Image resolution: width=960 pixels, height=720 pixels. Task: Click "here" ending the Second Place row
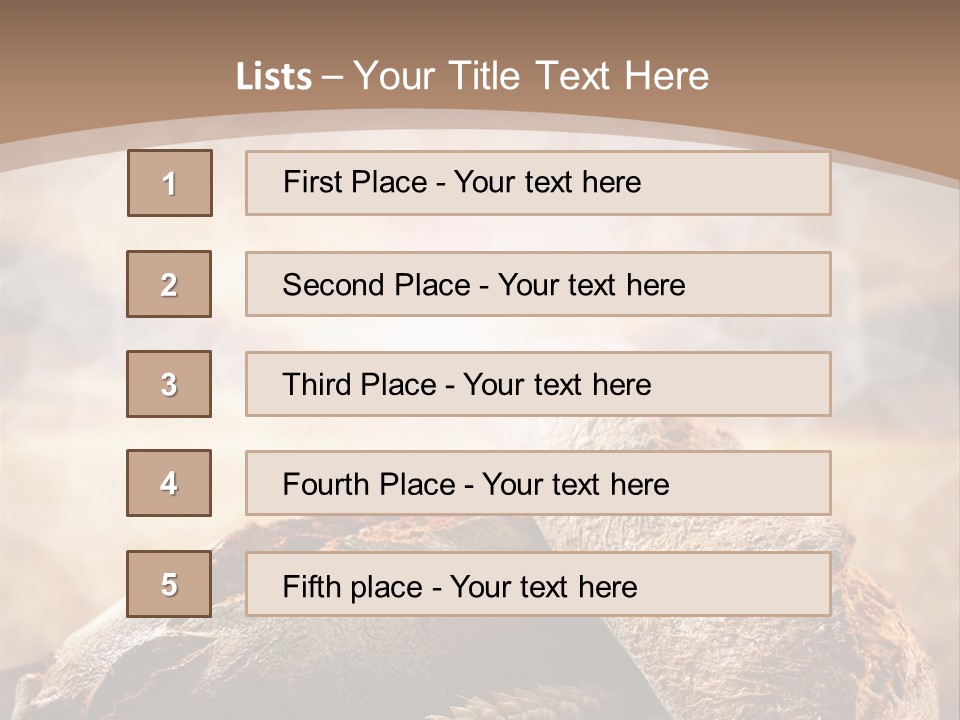656,285
